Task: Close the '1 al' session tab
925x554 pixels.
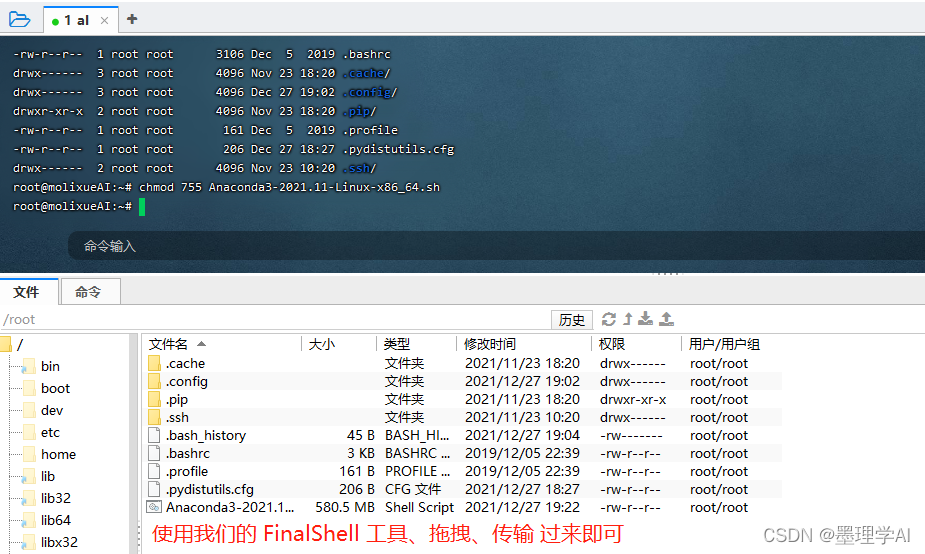Action: tap(104, 21)
